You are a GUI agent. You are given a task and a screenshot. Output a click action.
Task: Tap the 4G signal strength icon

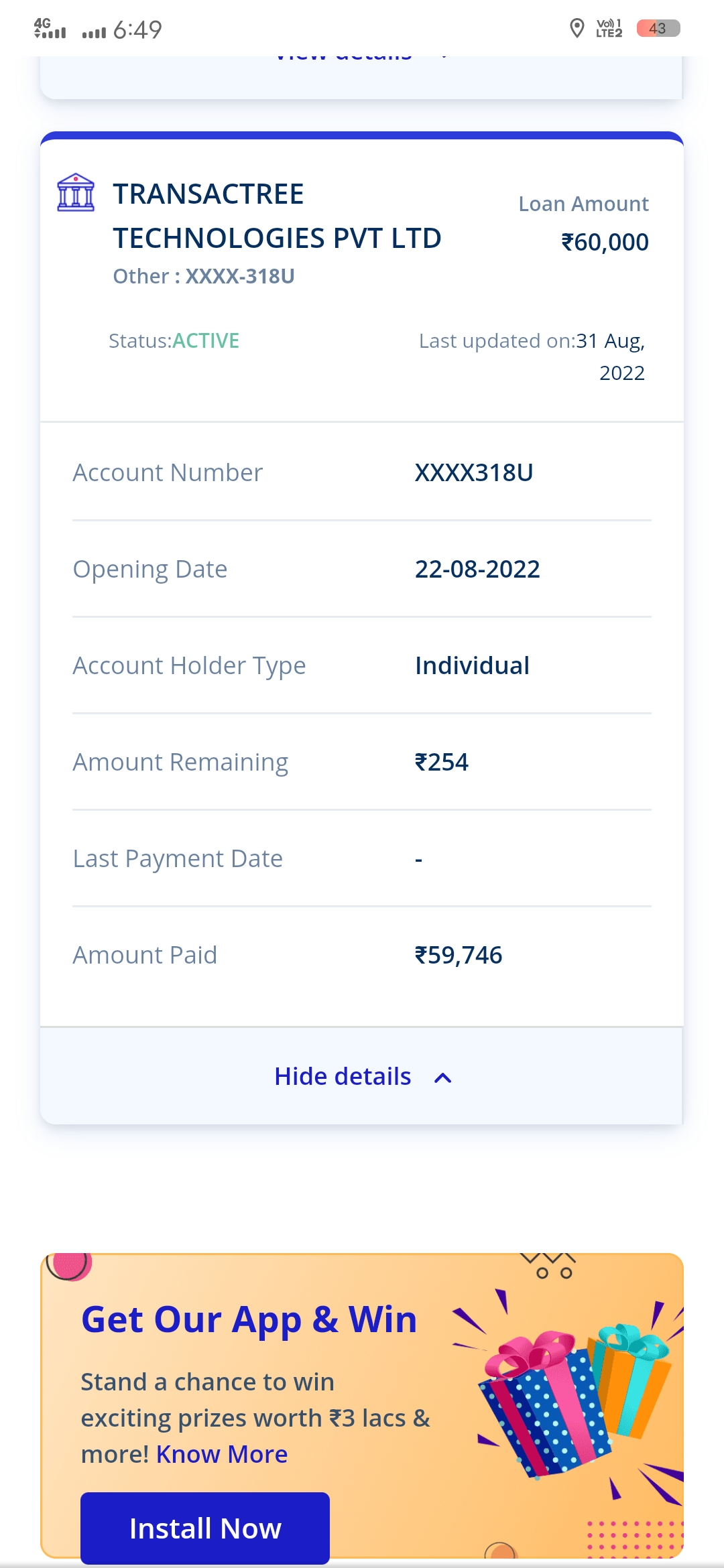50,29
